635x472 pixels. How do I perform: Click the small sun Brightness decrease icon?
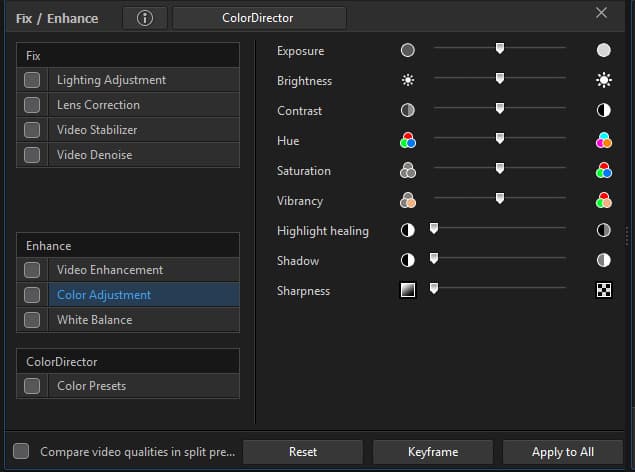point(407,80)
